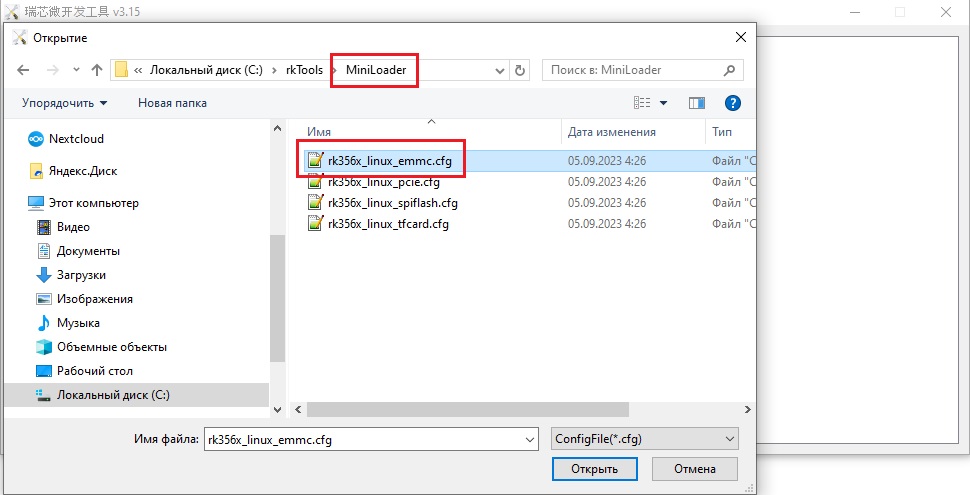This screenshot has height=495, width=970.
Task: Select Локальный диск (C:) in the sidebar
Action: click(113, 395)
